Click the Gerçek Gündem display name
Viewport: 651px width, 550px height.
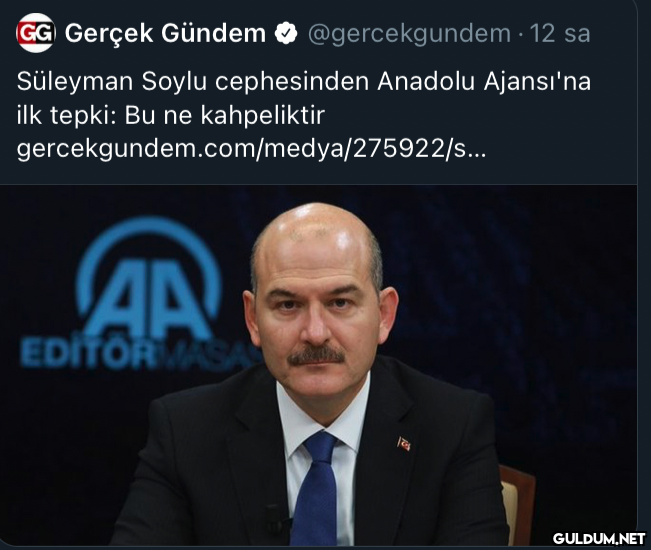[x=165, y=33]
